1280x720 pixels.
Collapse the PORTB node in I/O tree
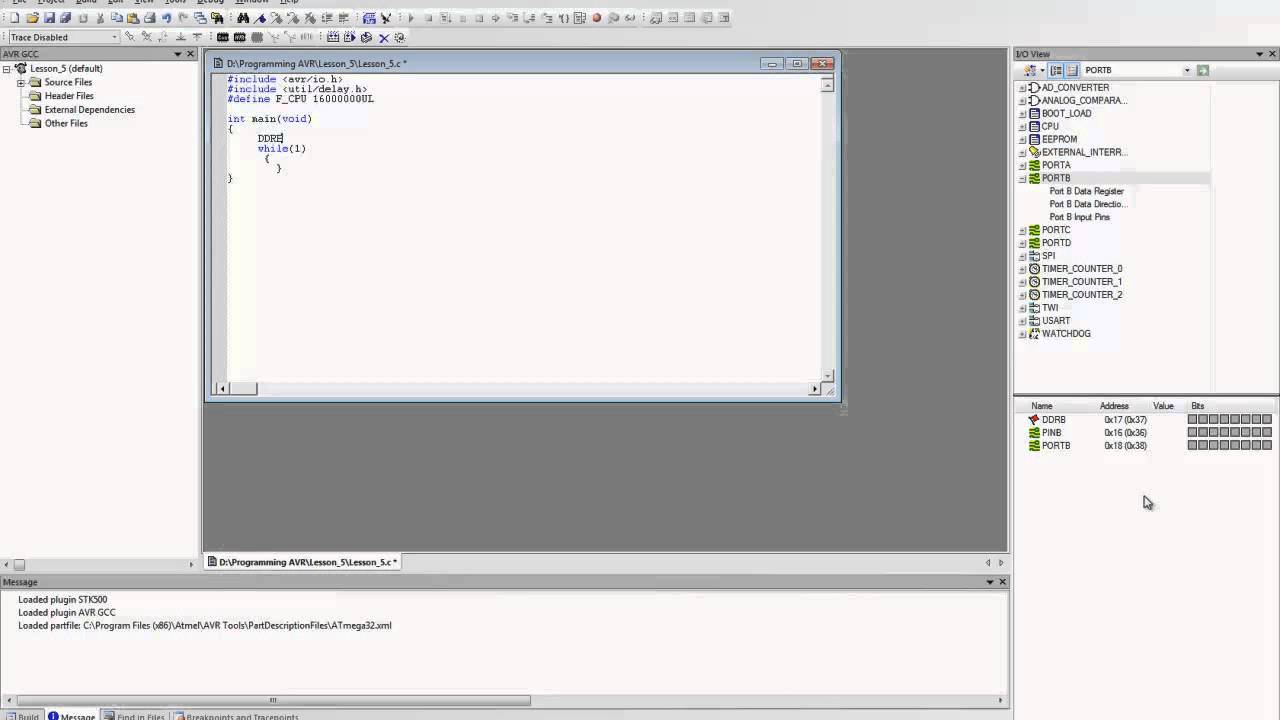tap(1022, 178)
